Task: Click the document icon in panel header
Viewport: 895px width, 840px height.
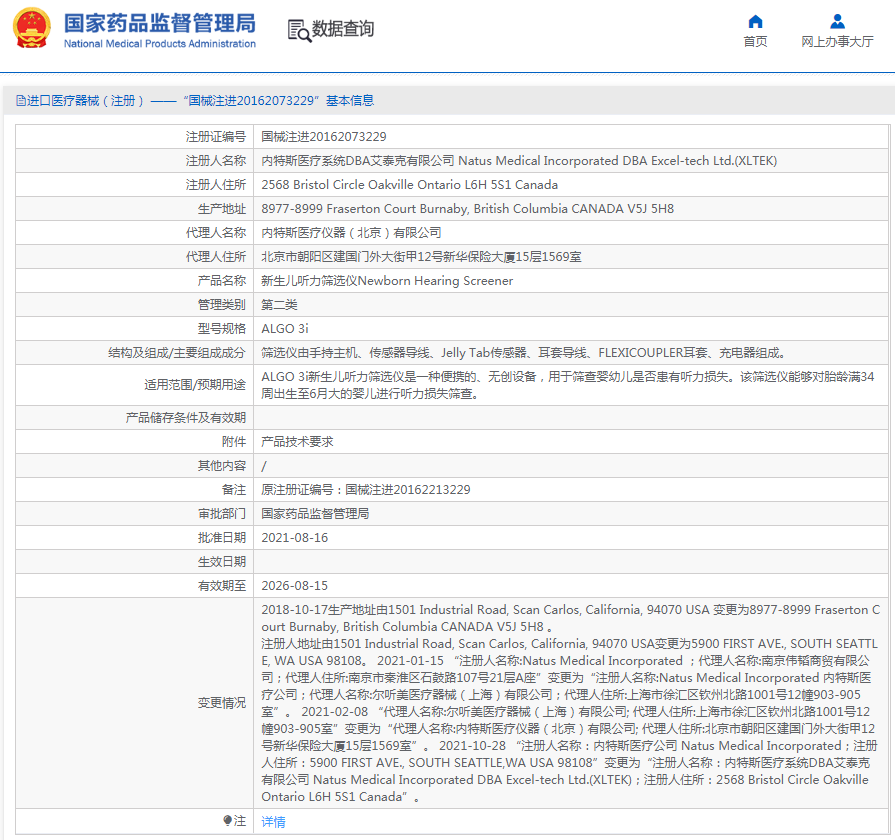Action: click(20, 101)
